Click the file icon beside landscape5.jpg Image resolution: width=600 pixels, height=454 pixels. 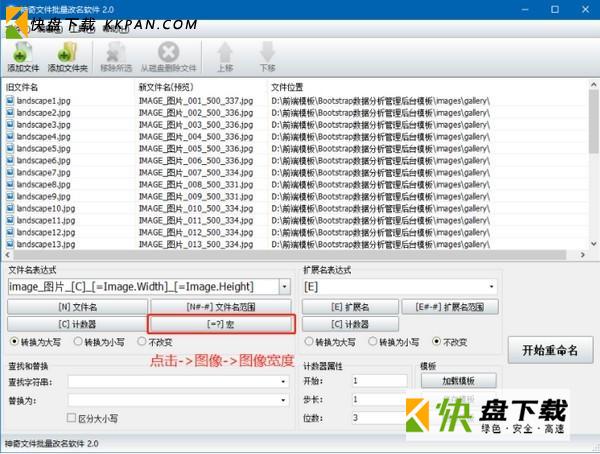(x=10, y=148)
